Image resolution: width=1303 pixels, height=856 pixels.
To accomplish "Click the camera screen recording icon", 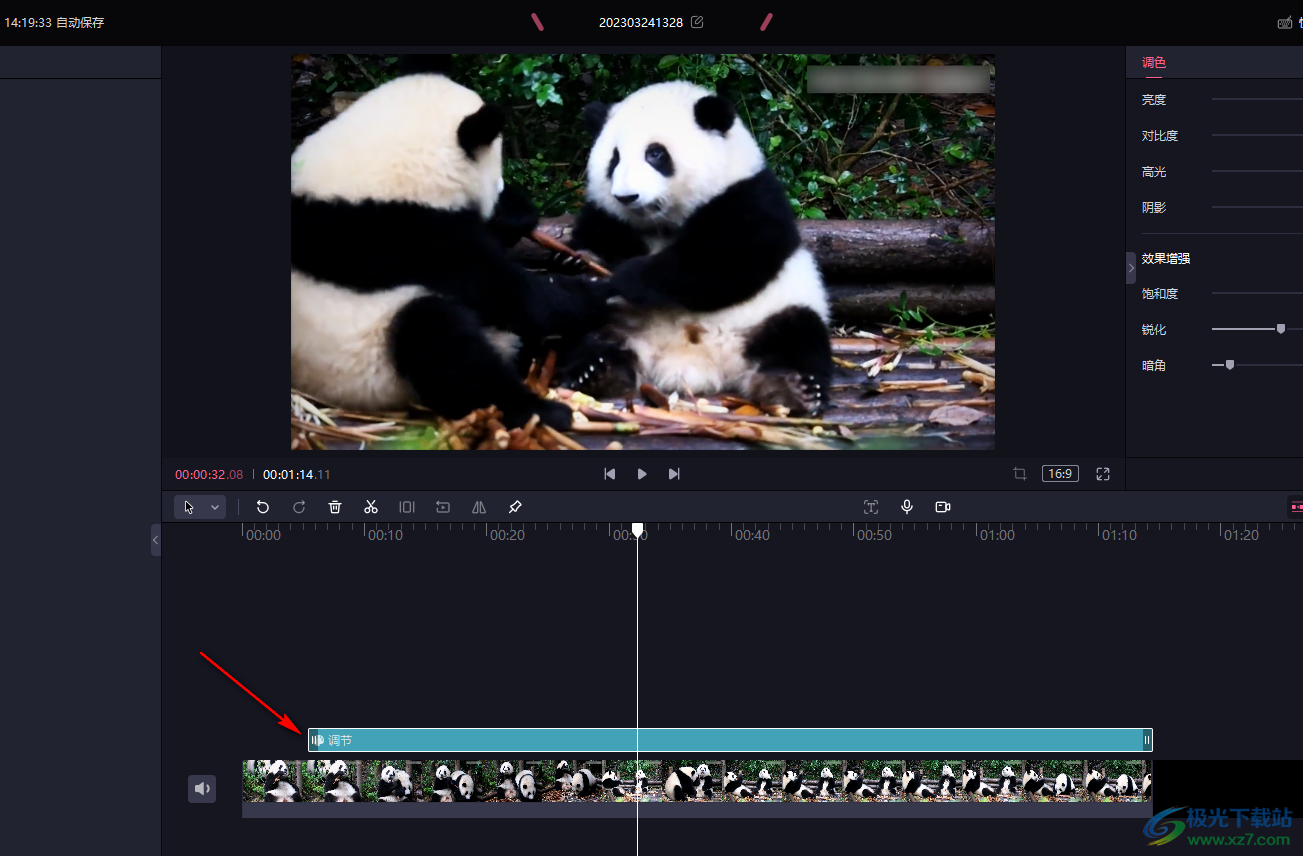I will [x=943, y=507].
